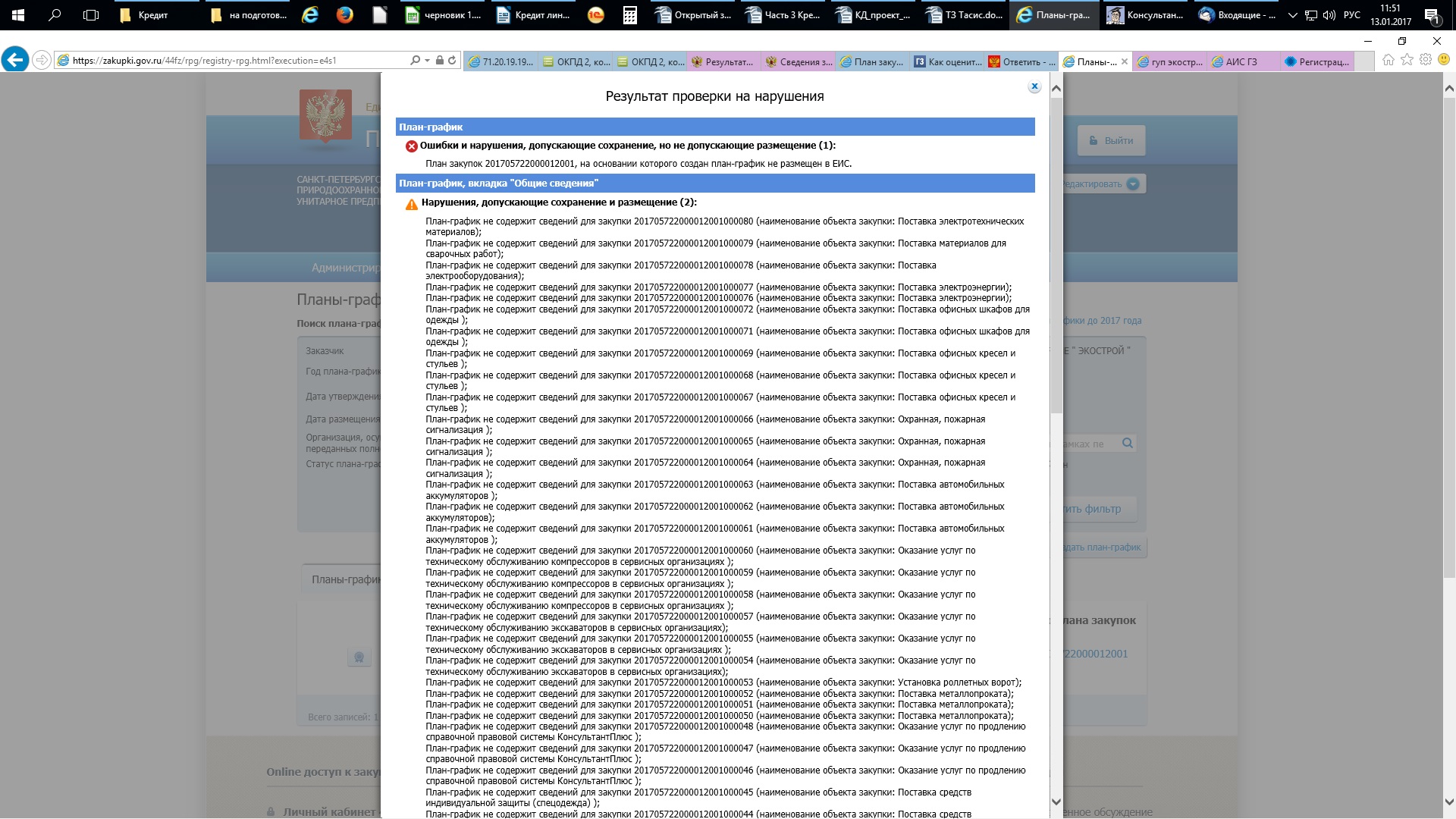Open the favorites star icon
Screen dimensions: 1456x819
pos(1407,60)
